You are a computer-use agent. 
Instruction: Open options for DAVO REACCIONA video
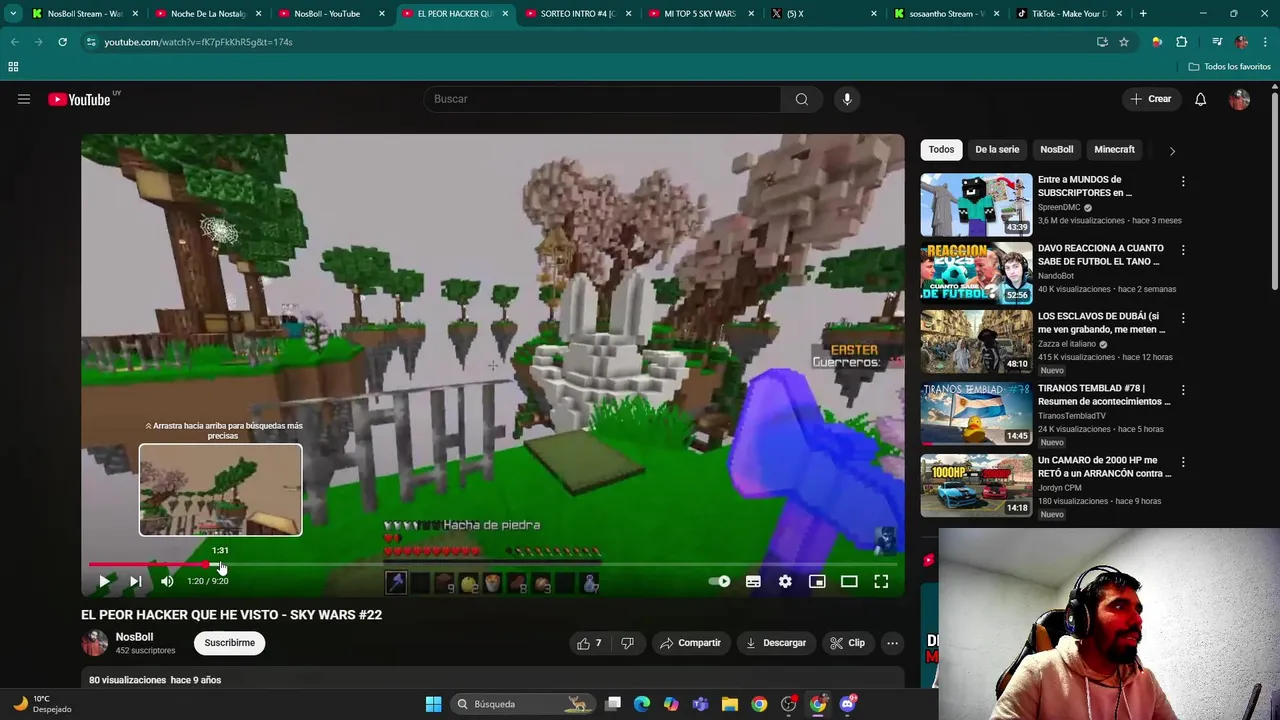click(x=1183, y=250)
